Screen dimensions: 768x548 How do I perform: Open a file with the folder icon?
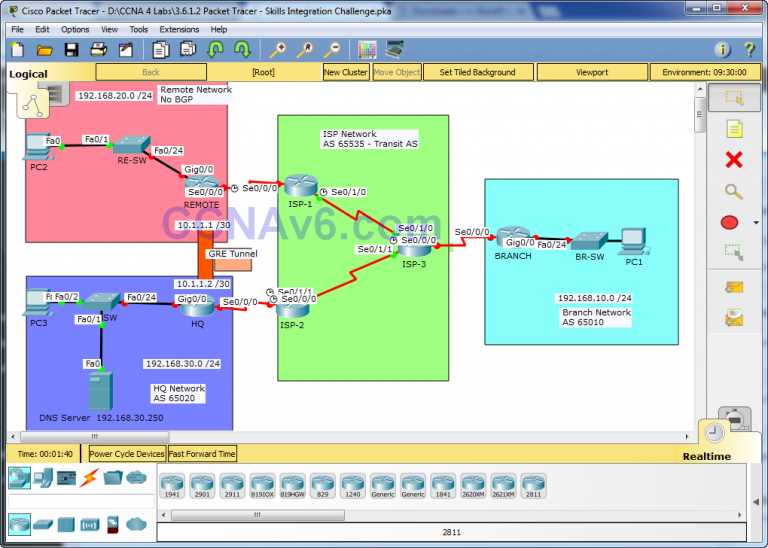click(44, 50)
